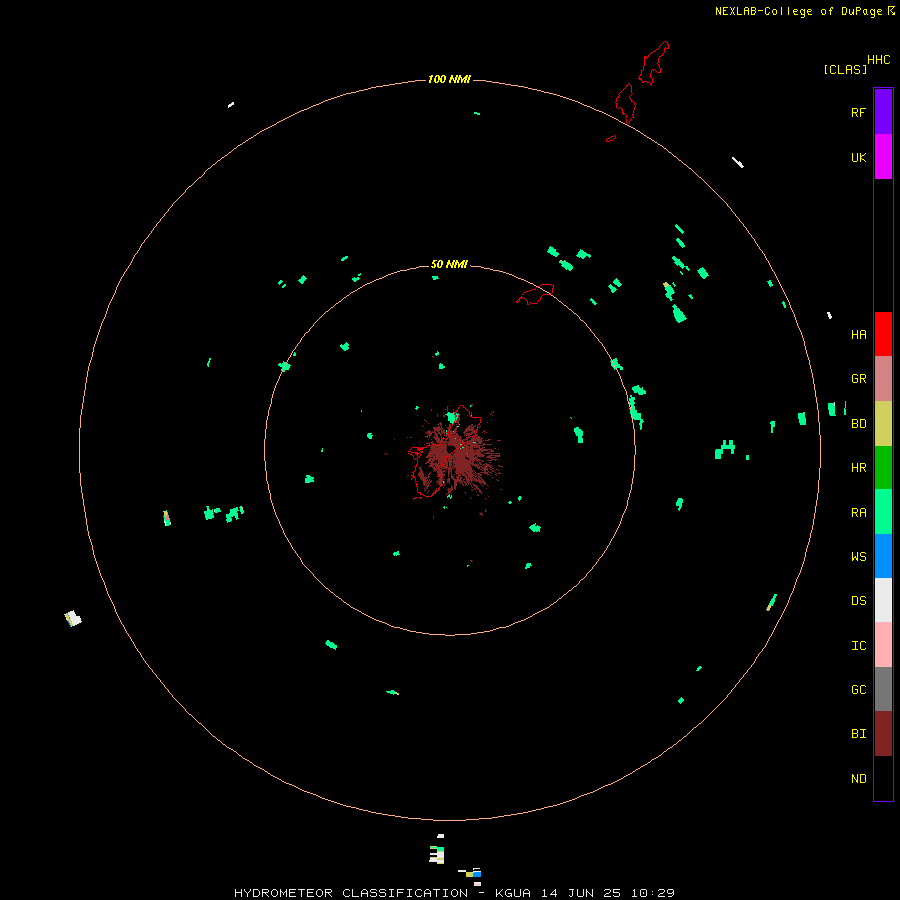Click the long red island outline crossing the 100 NMI ring
The width and height of the screenshot is (900, 900).
click(x=626, y=103)
